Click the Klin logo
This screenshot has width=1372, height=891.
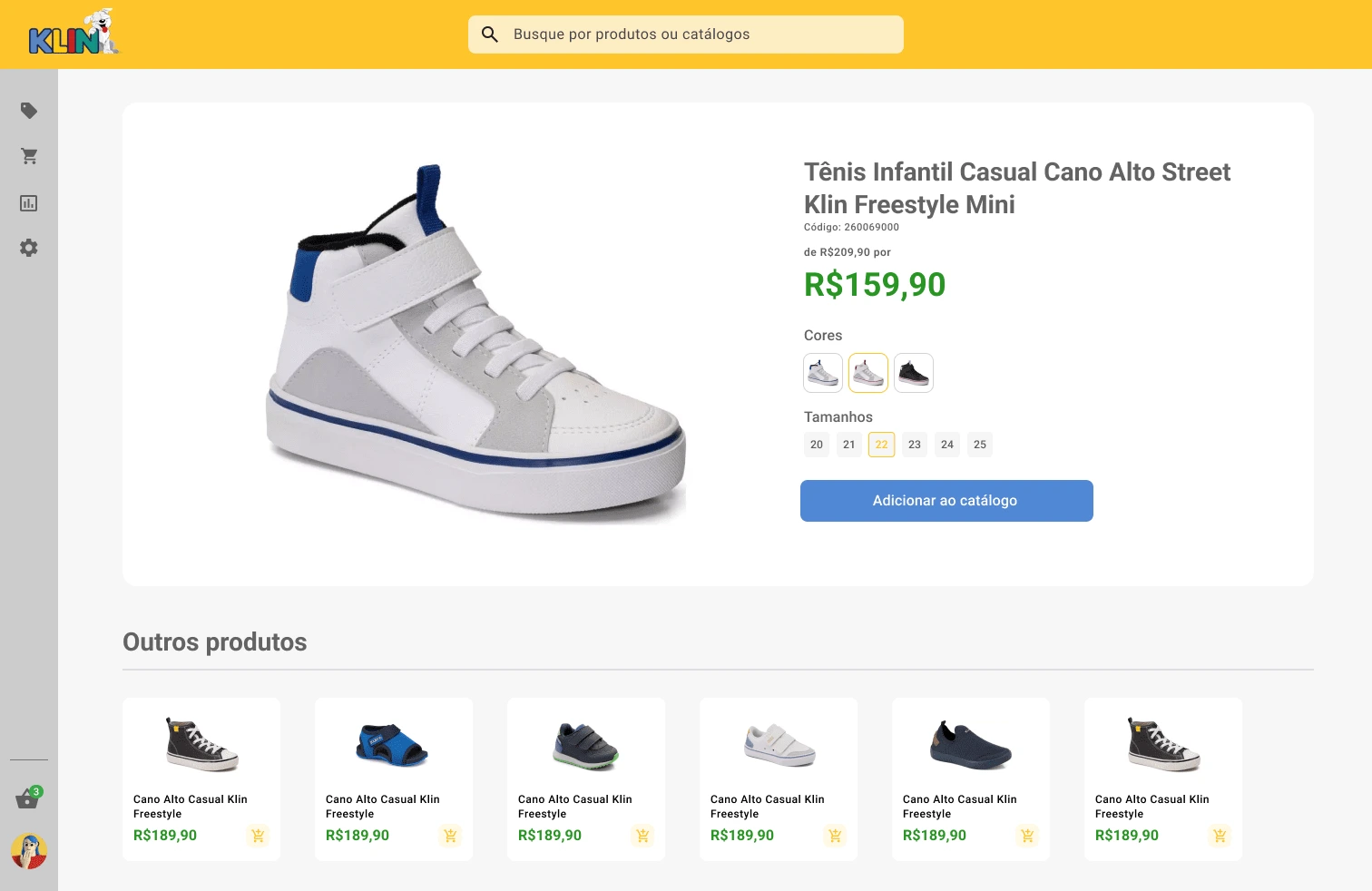[73, 34]
